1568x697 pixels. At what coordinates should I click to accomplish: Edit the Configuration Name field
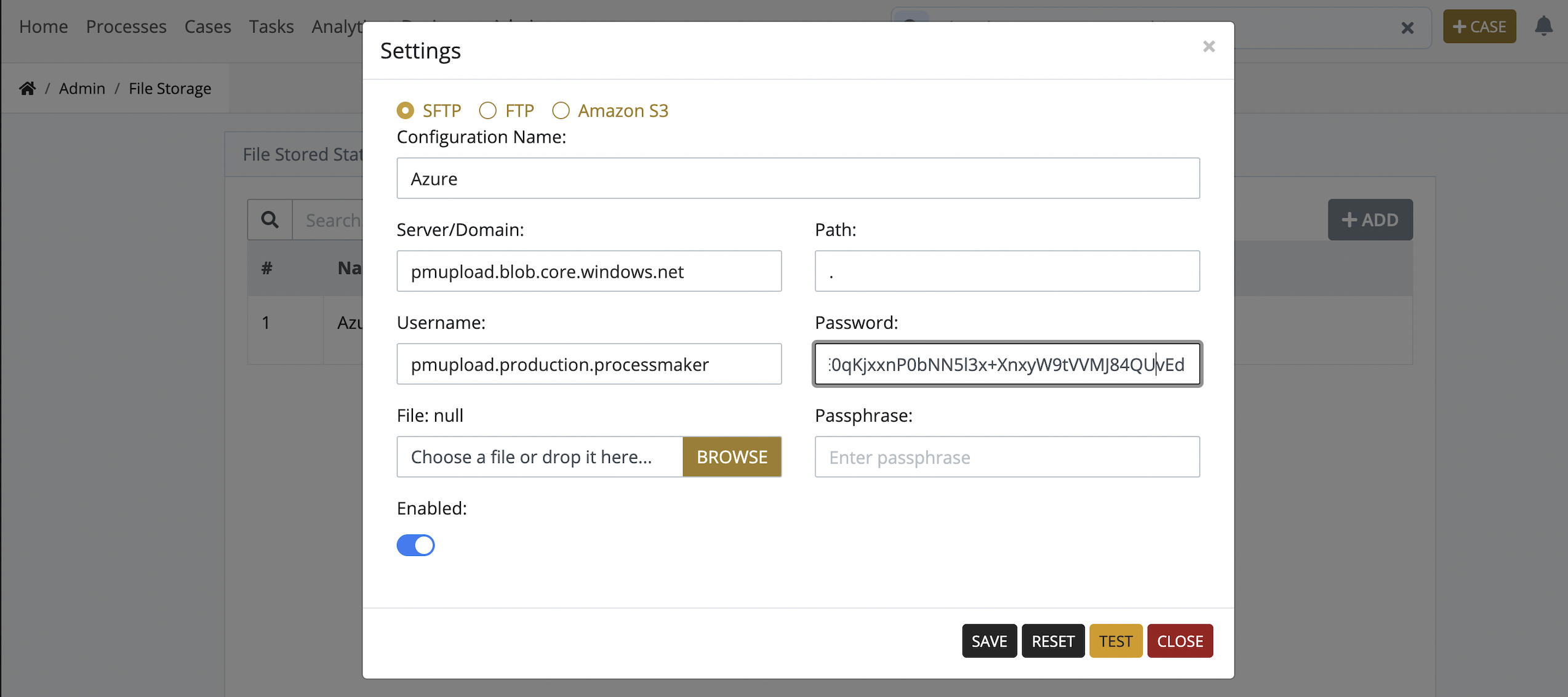798,179
